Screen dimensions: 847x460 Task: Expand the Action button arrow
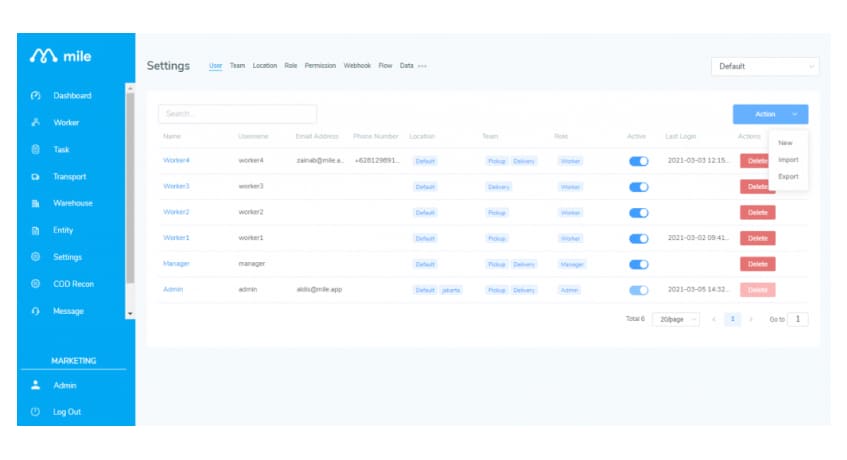795,114
